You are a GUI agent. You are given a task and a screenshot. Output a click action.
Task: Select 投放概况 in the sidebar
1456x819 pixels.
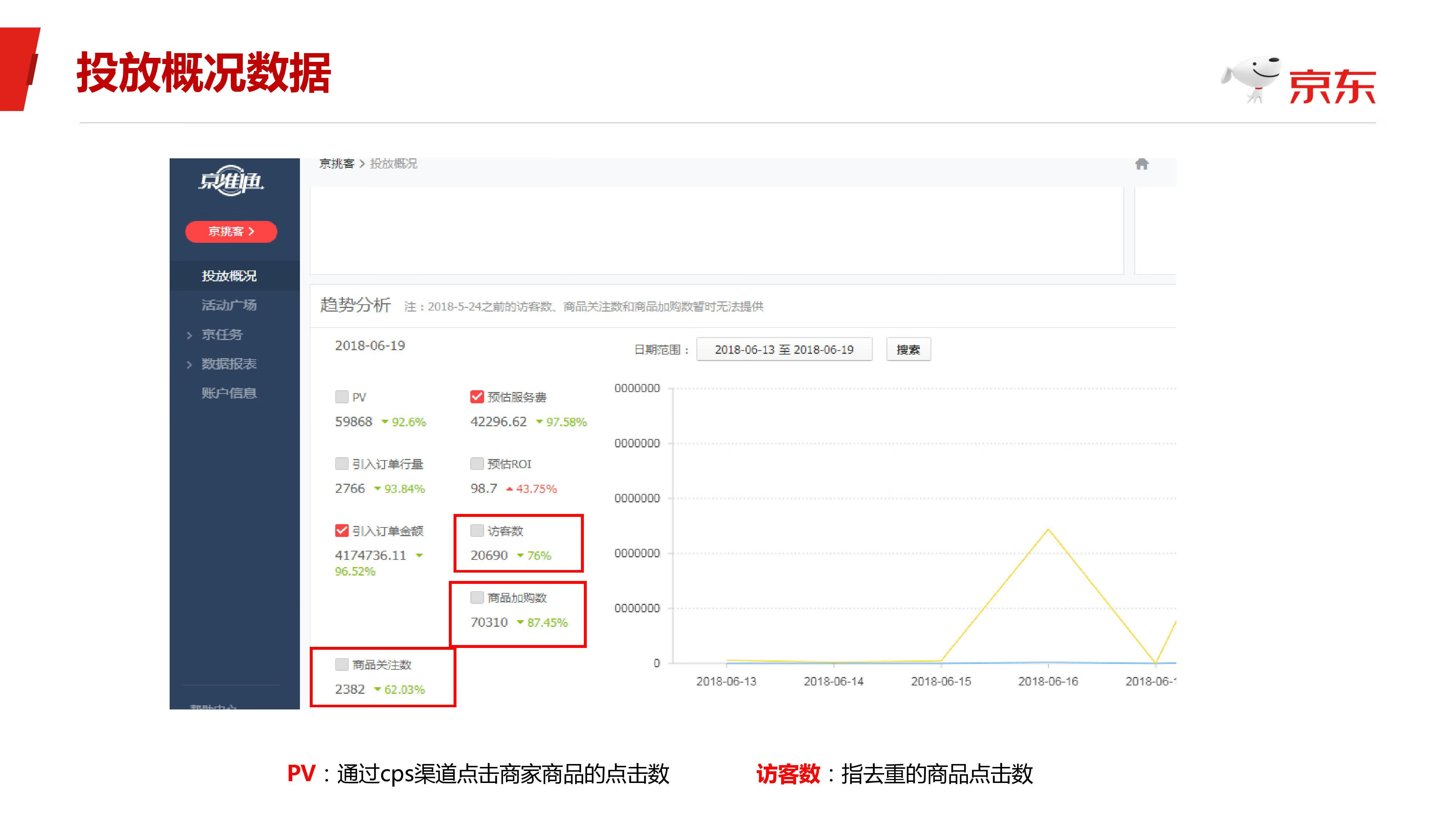pyautogui.click(x=229, y=276)
